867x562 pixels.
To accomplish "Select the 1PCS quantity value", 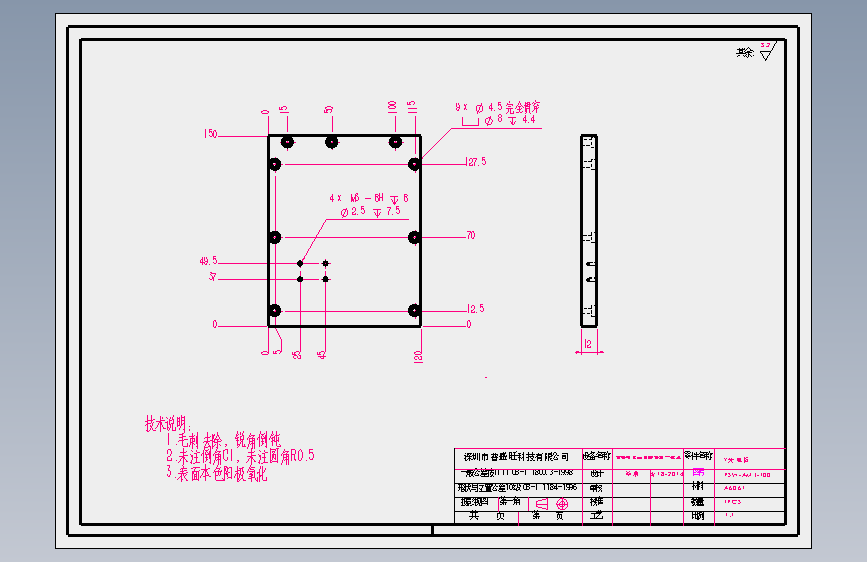I will 732,502.
